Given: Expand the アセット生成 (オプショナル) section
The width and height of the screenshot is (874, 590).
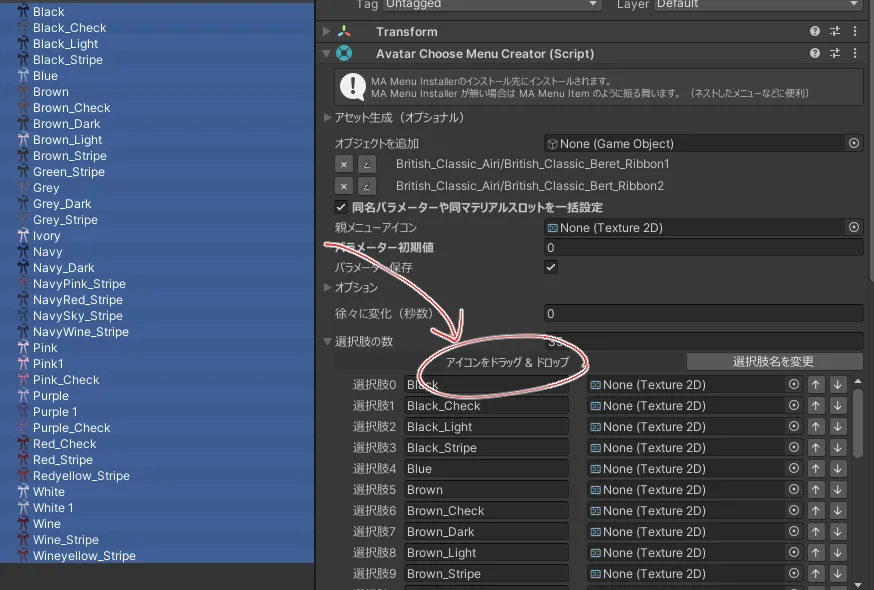Looking at the screenshot, I should (x=327, y=118).
